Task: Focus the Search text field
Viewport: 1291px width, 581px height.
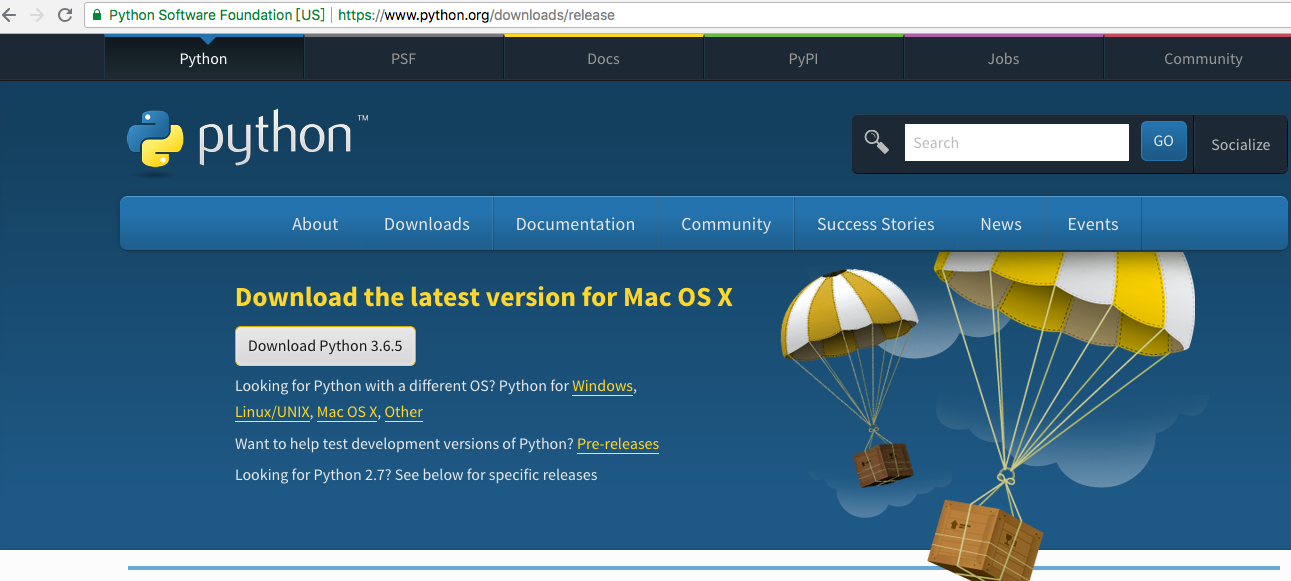Action: (1017, 142)
